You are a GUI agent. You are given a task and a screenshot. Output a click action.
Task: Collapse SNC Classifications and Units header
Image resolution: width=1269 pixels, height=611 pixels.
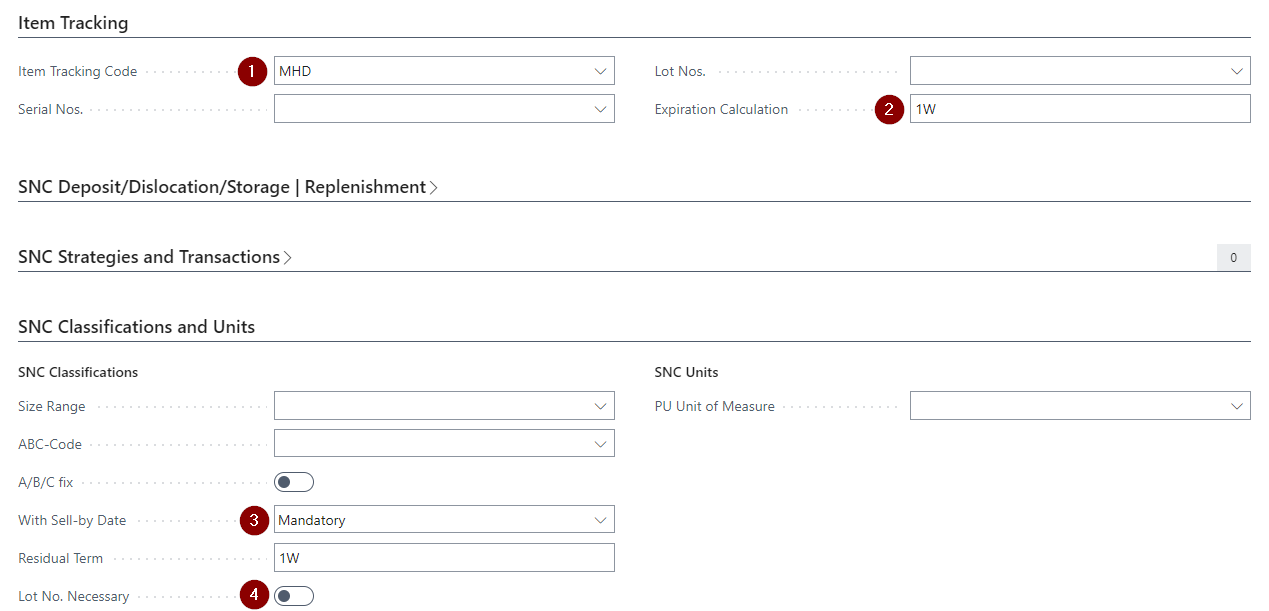pyautogui.click(x=136, y=327)
